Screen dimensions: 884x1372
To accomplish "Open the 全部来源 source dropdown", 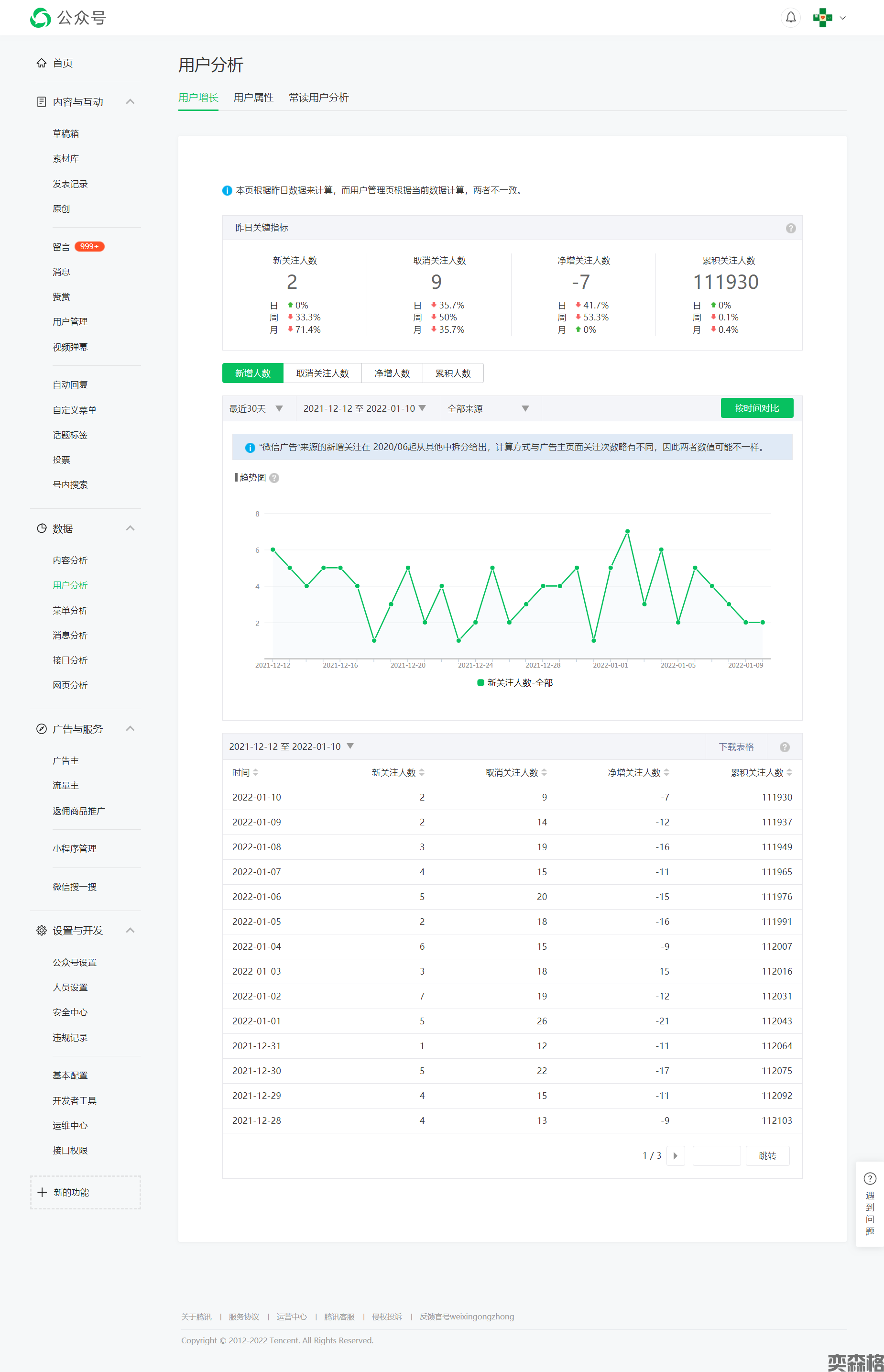I will (489, 409).
